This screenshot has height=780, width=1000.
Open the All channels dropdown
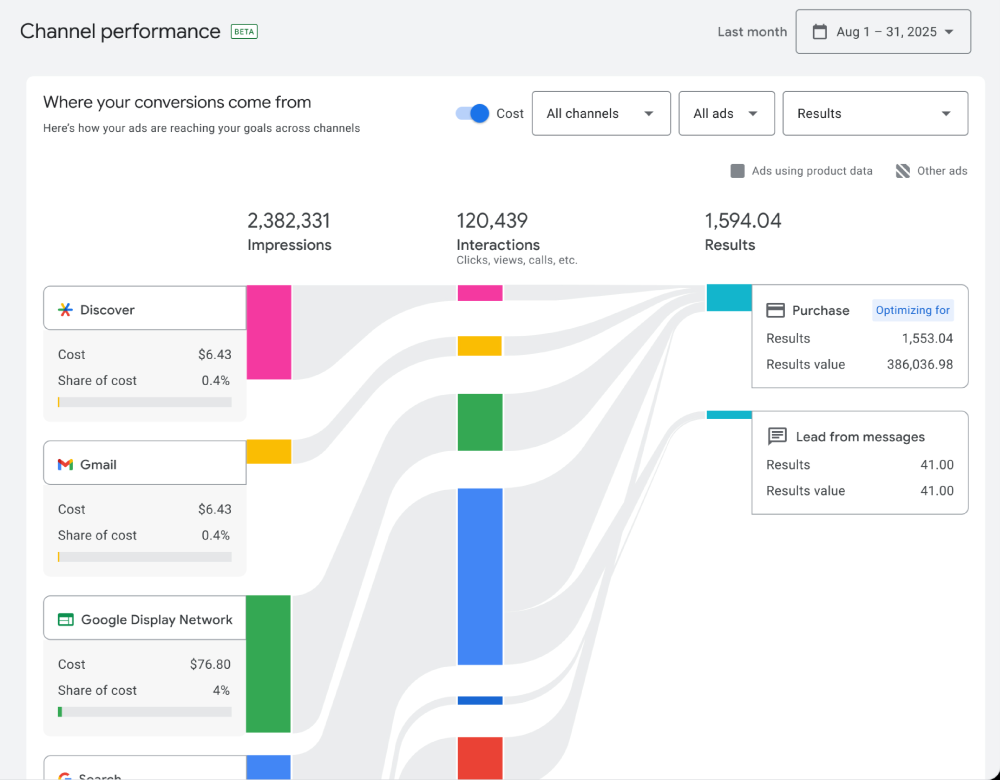[601, 113]
